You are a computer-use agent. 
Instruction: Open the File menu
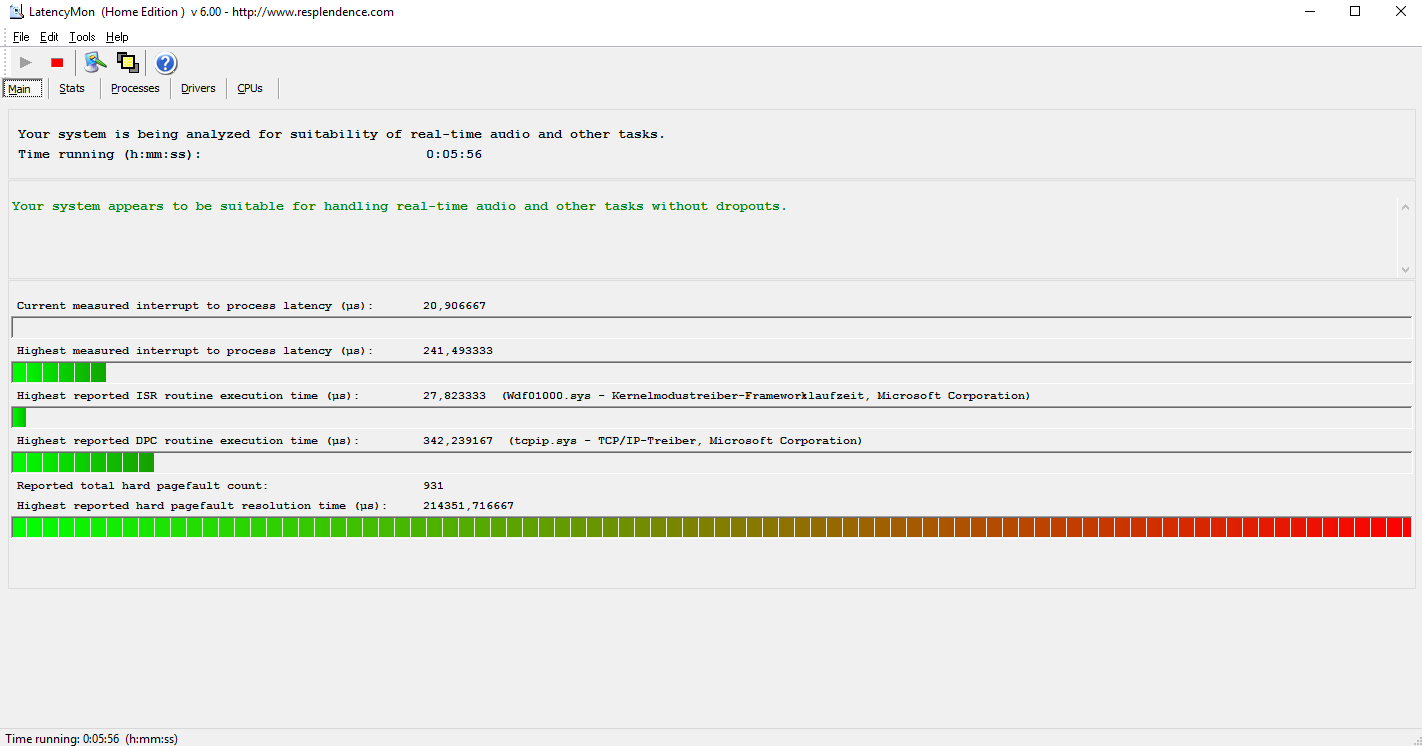click(x=21, y=37)
